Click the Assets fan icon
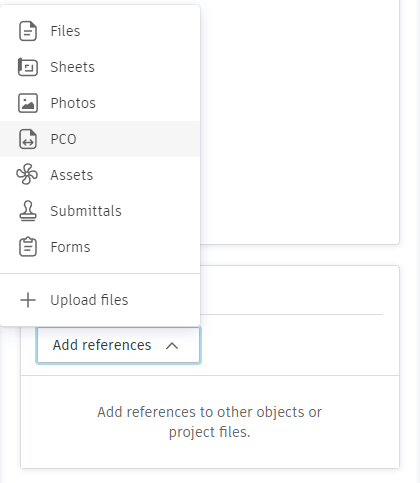This screenshot has height=483, width=420. point(27,174)
